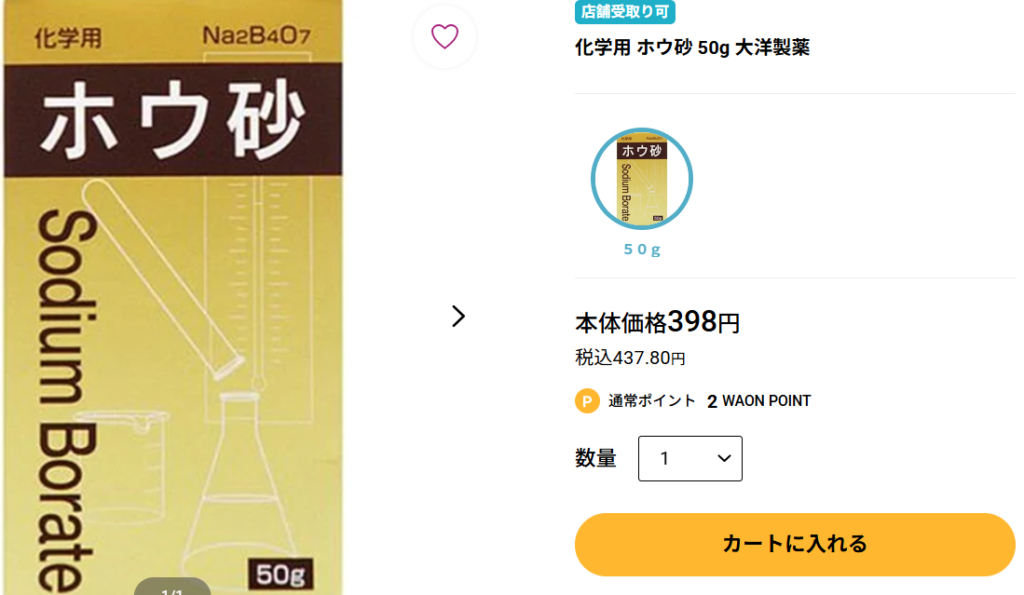Click the 店舗受取り可 badge

pyautogui.click(x=625, y=11)
